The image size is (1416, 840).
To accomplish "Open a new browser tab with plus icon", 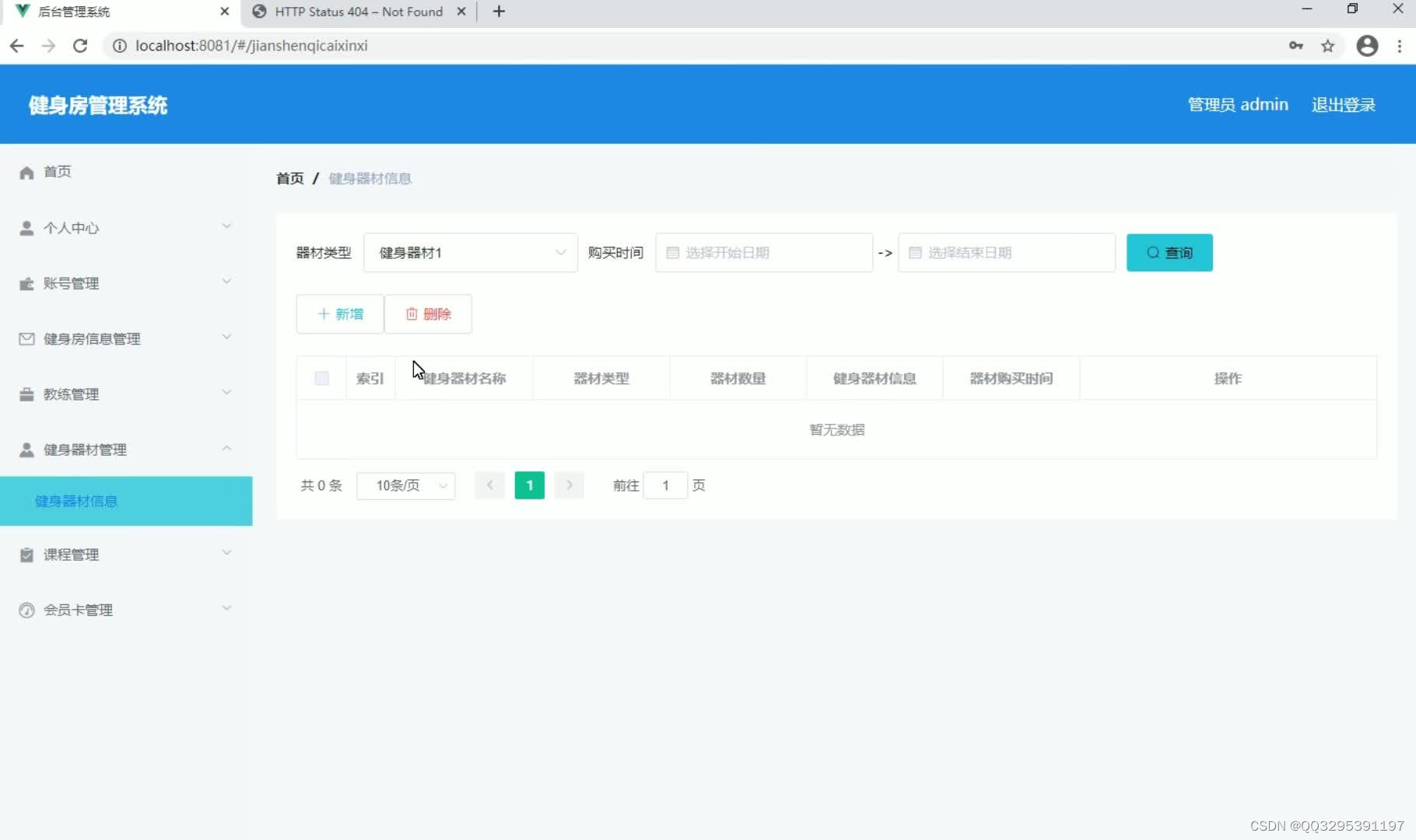I will (499, 12).
